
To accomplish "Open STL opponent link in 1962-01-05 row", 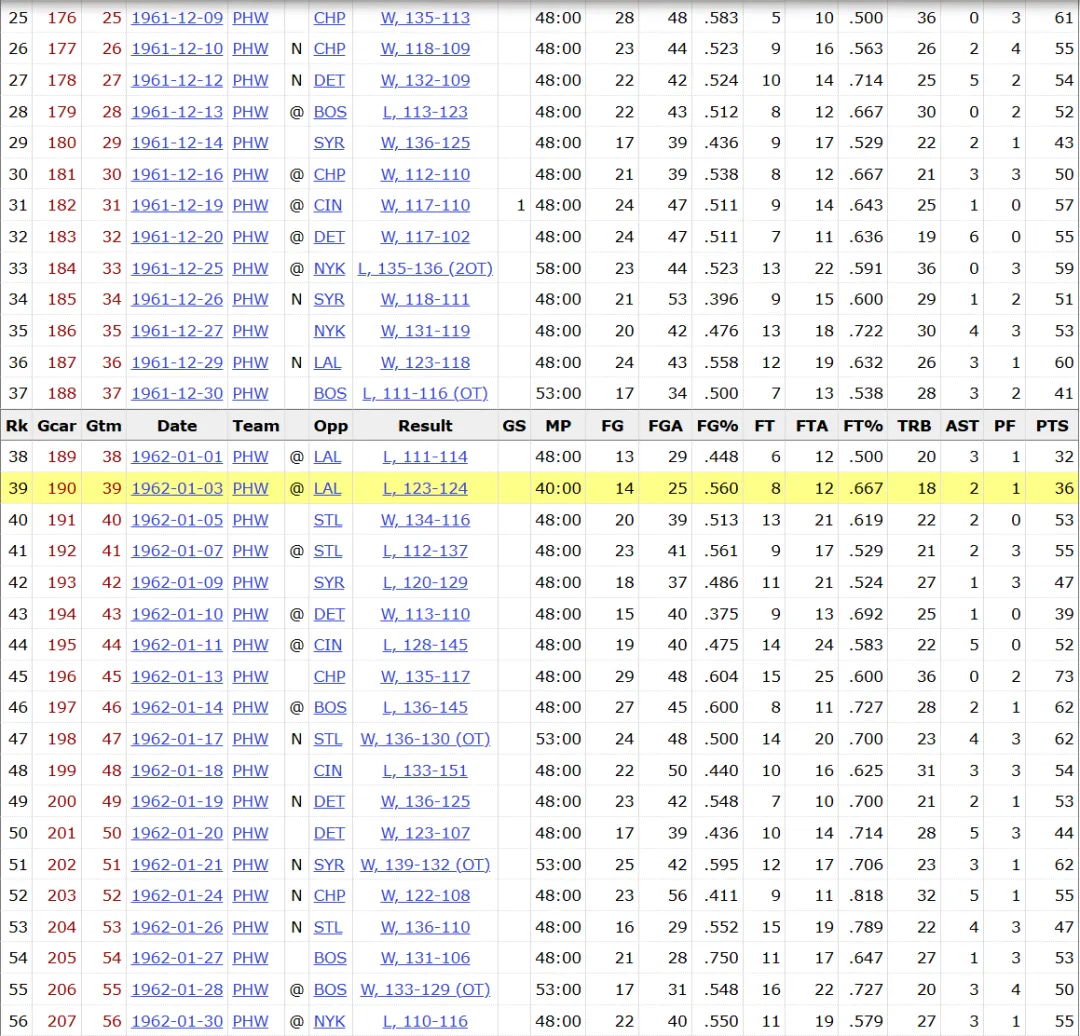I will tap(327, 520).
